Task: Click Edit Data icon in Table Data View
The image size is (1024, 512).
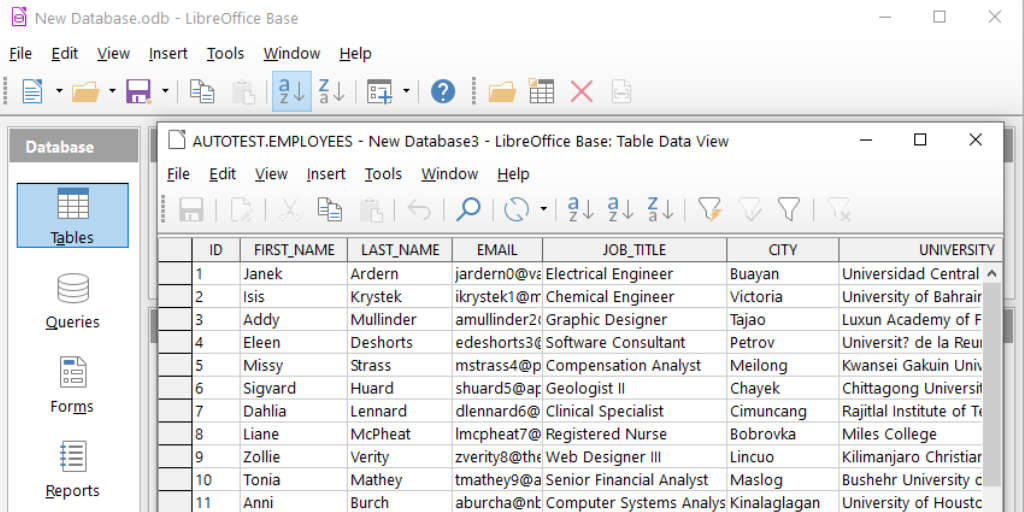Action: pyautogui.click(x=240, y=210)
